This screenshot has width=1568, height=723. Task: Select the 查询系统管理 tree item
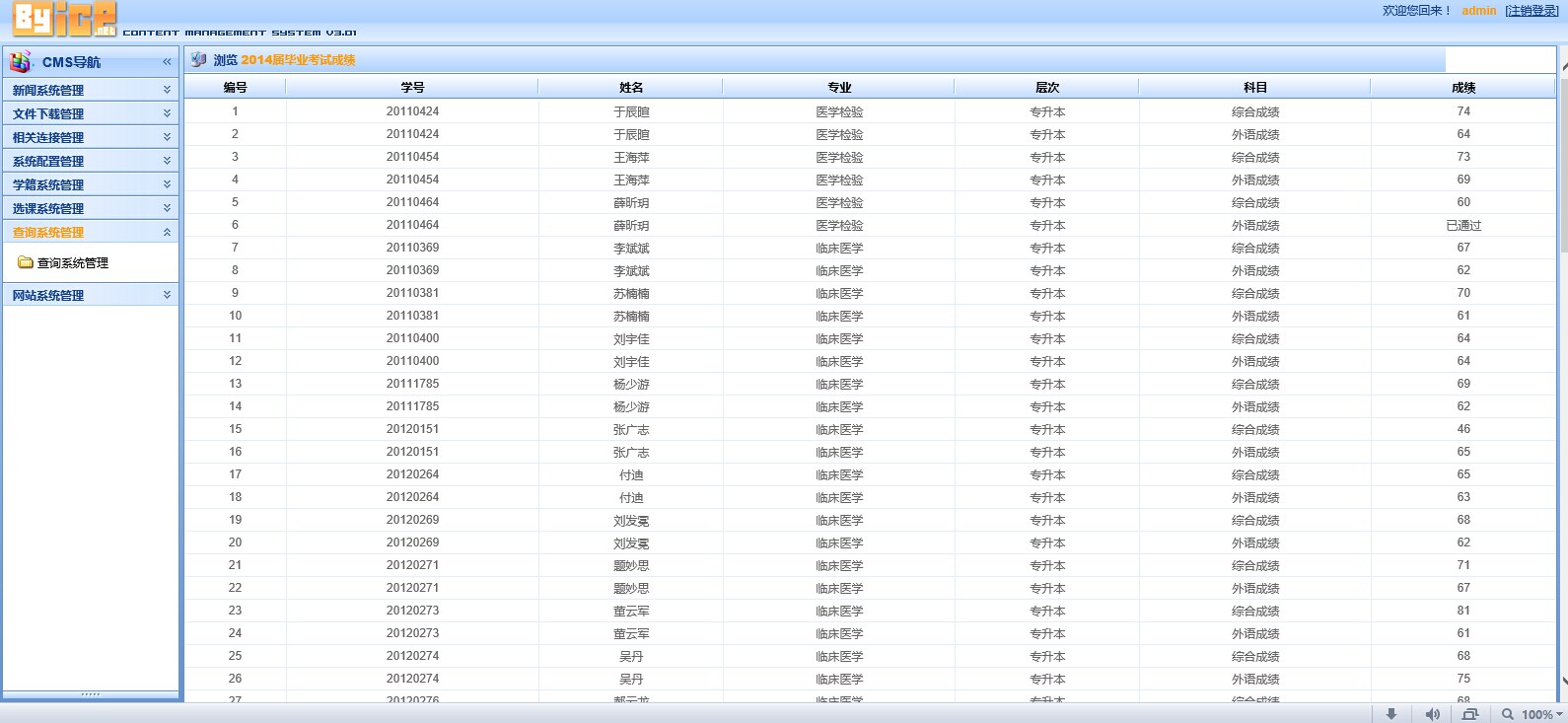73,262
